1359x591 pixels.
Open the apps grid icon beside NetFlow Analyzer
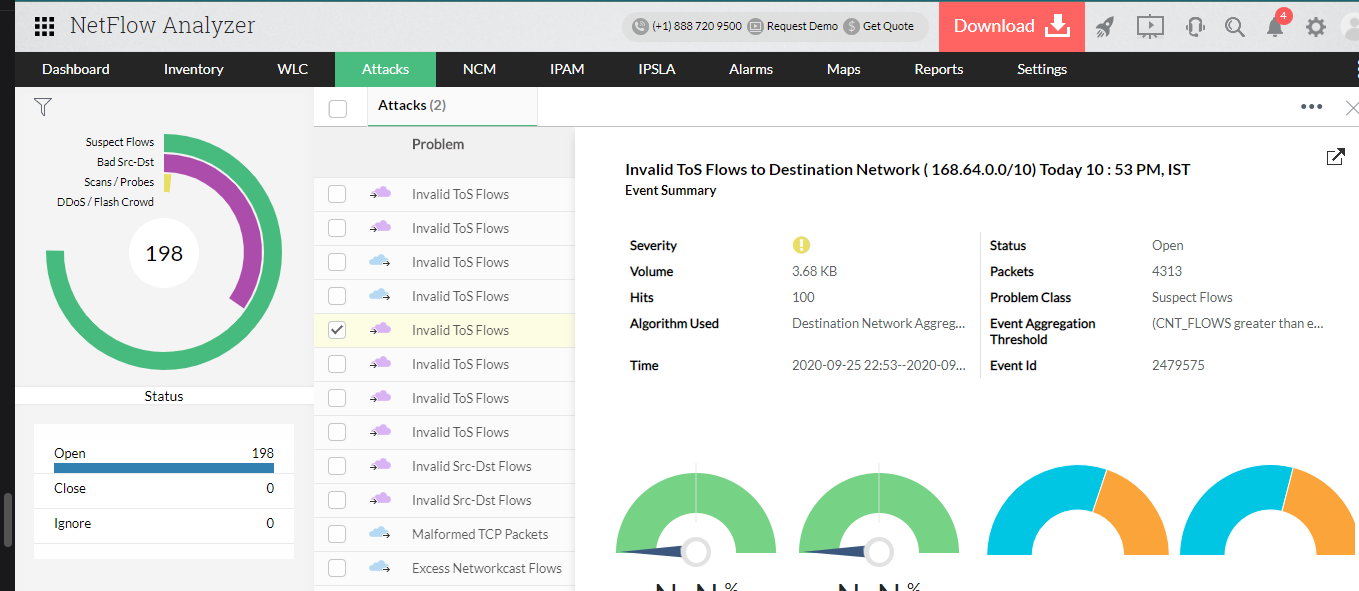(x=44, y=27)
